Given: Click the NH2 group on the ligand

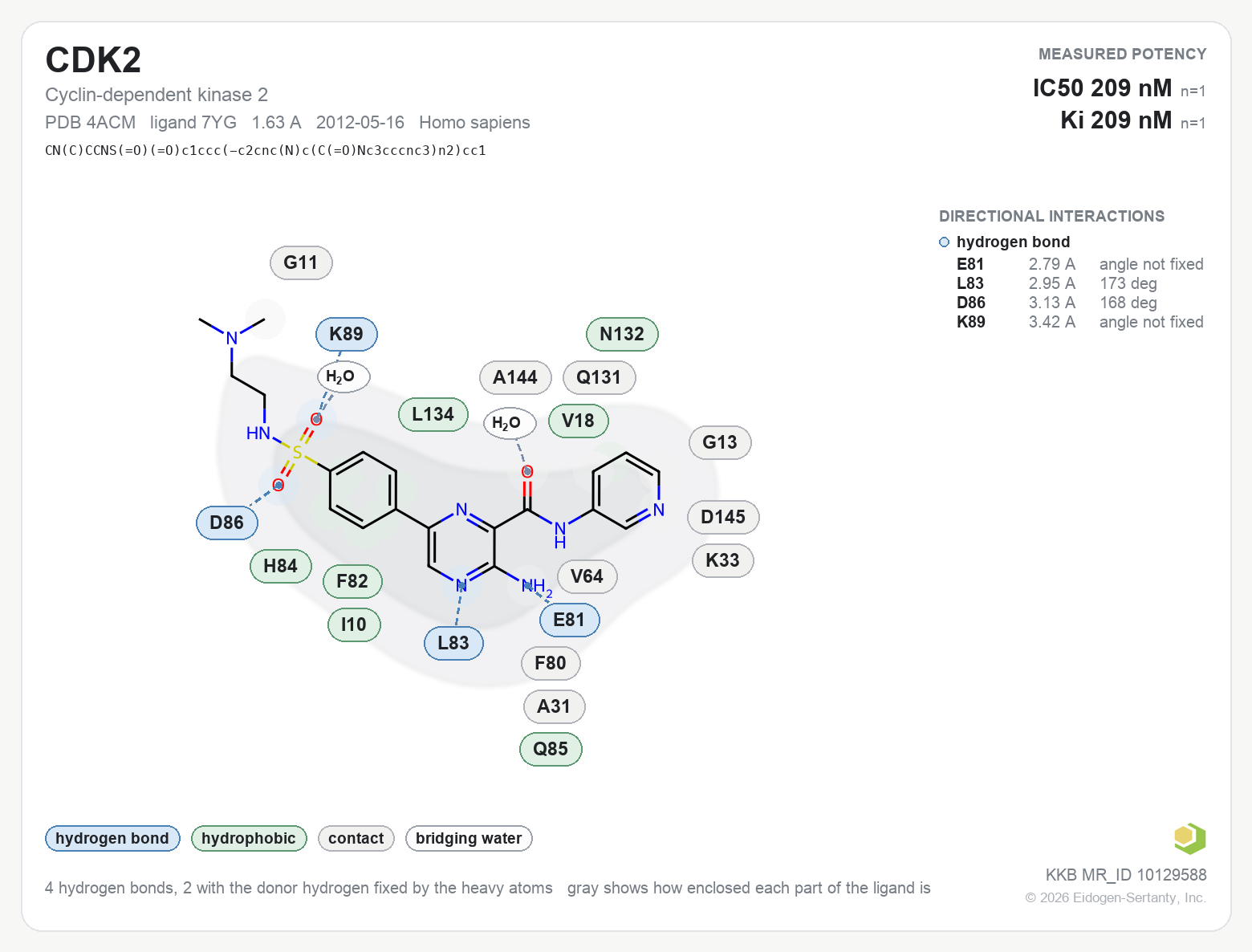Looking at the screenshot, I should point(536,587).
